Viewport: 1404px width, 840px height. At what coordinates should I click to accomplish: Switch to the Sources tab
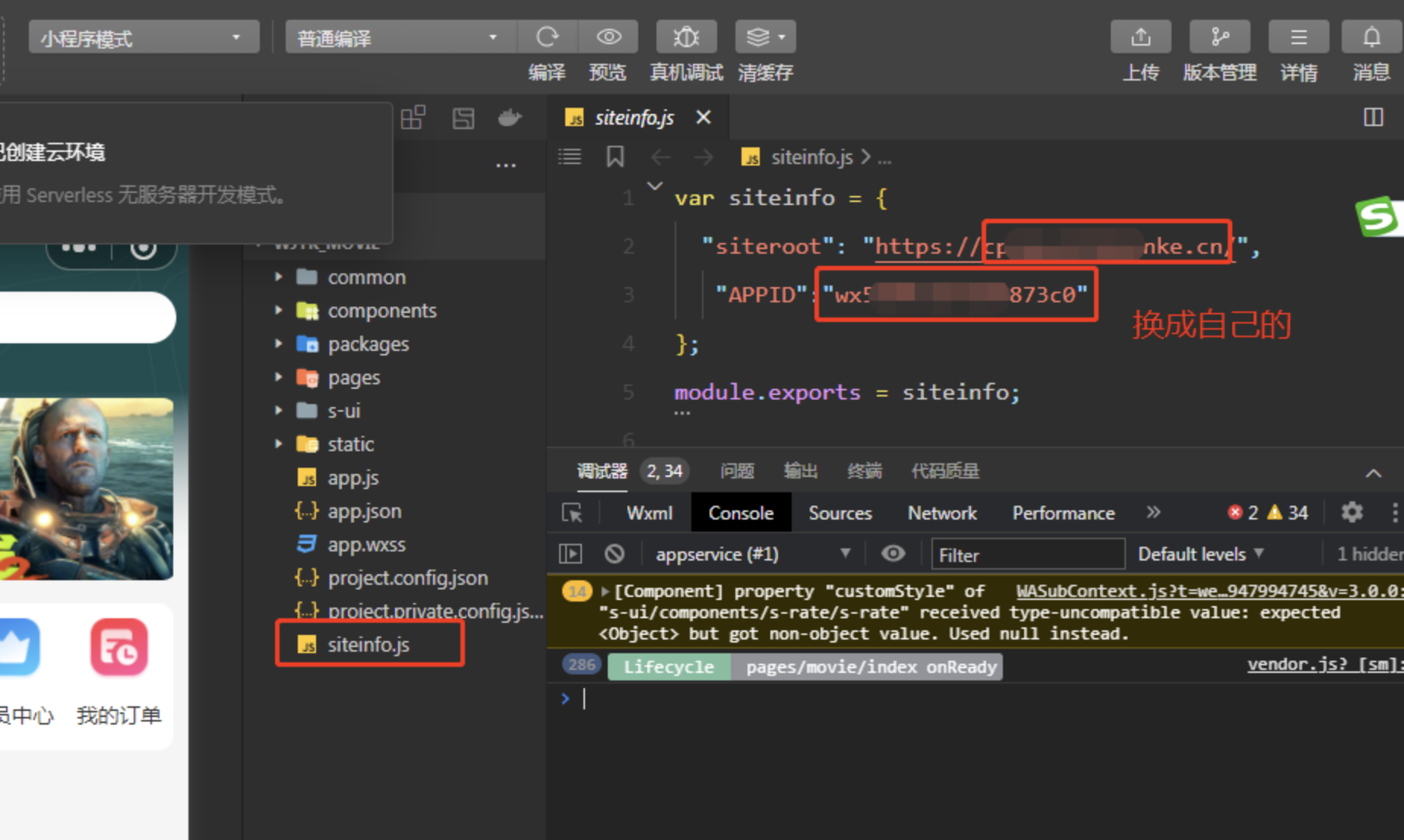(840, 513)
